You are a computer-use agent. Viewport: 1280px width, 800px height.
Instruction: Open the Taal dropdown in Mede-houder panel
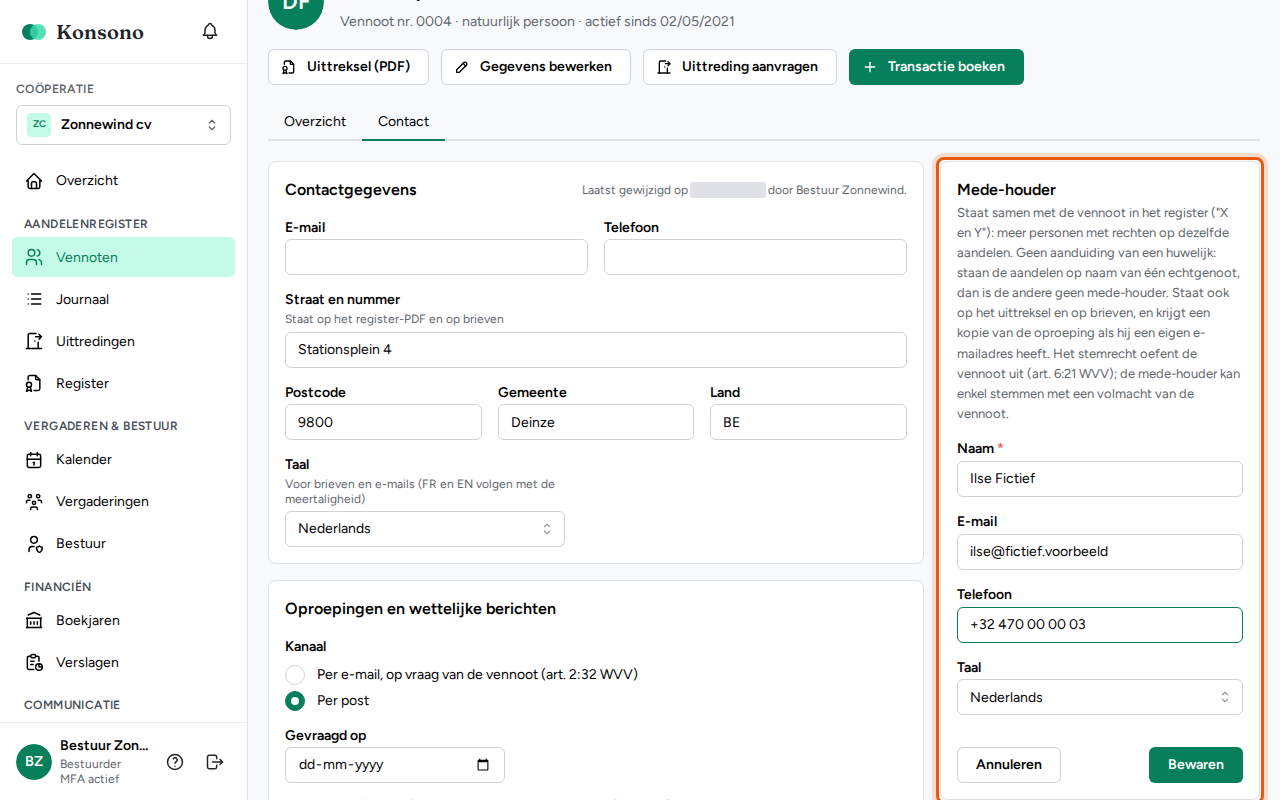click(1099, 697)
